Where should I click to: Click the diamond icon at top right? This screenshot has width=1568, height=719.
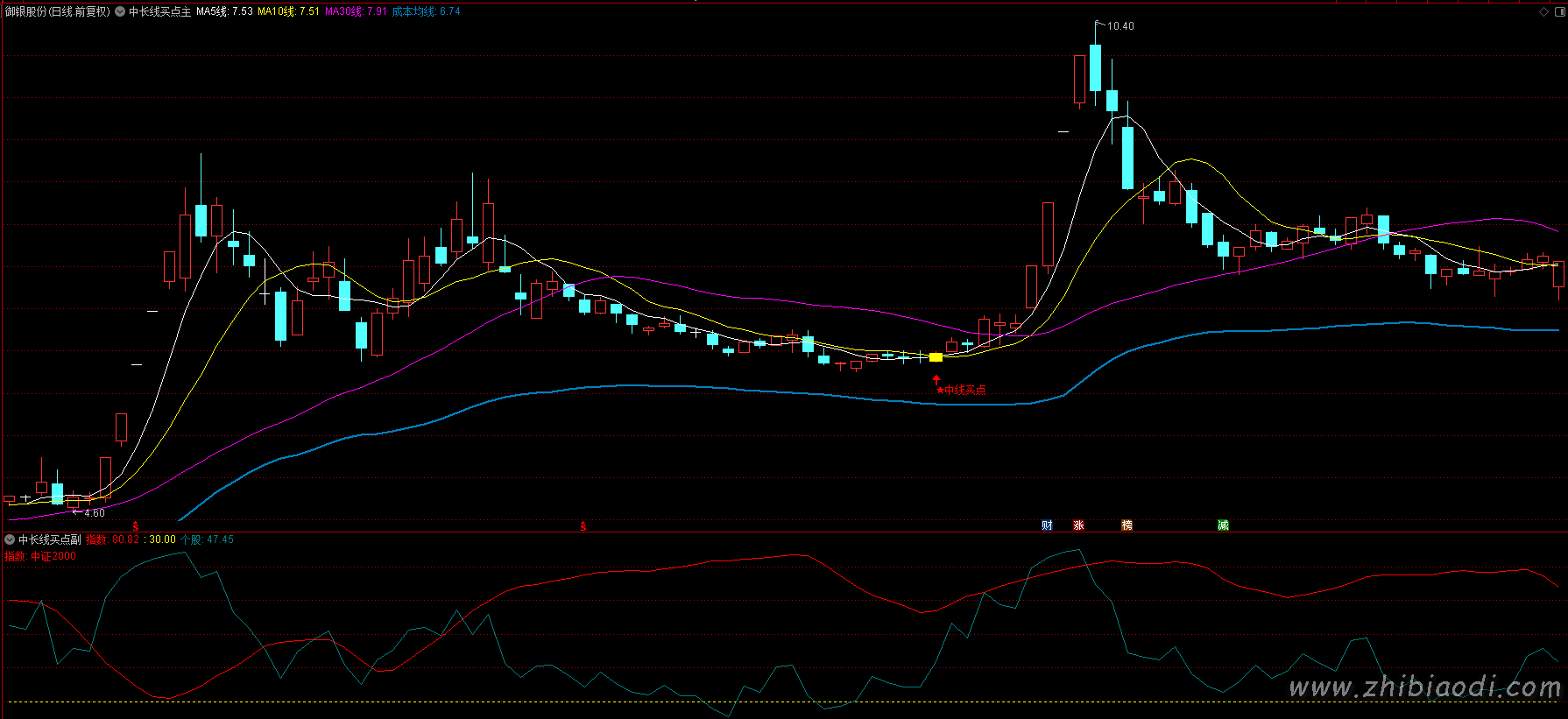(x=1543, y=11)
